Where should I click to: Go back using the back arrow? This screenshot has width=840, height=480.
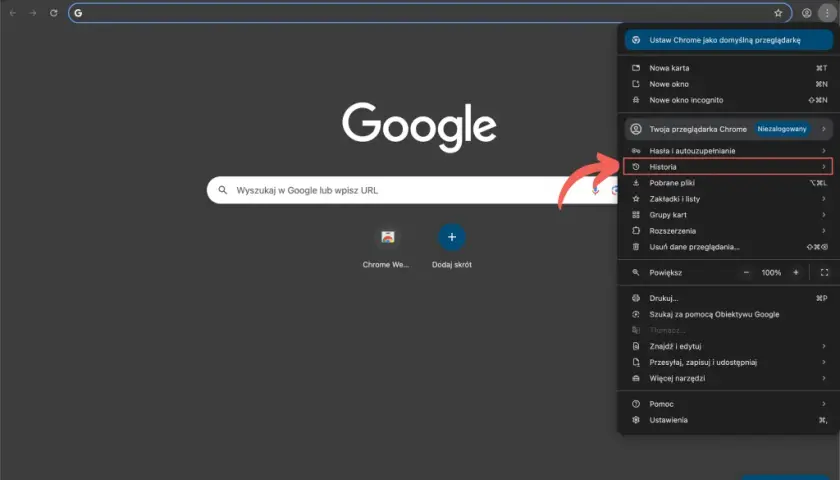tap(13, 13)
